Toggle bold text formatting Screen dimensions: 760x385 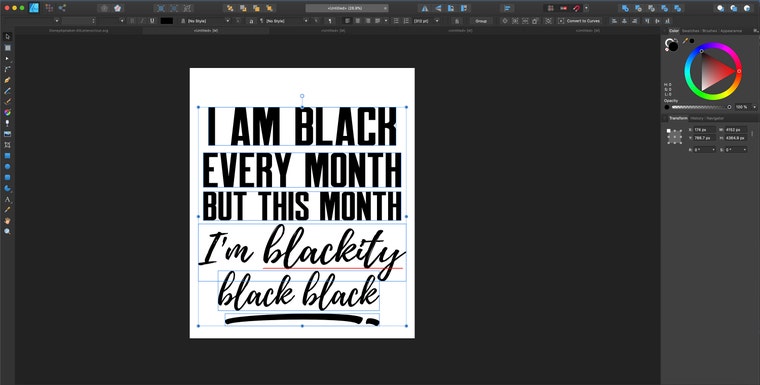(x=132, y=21)
